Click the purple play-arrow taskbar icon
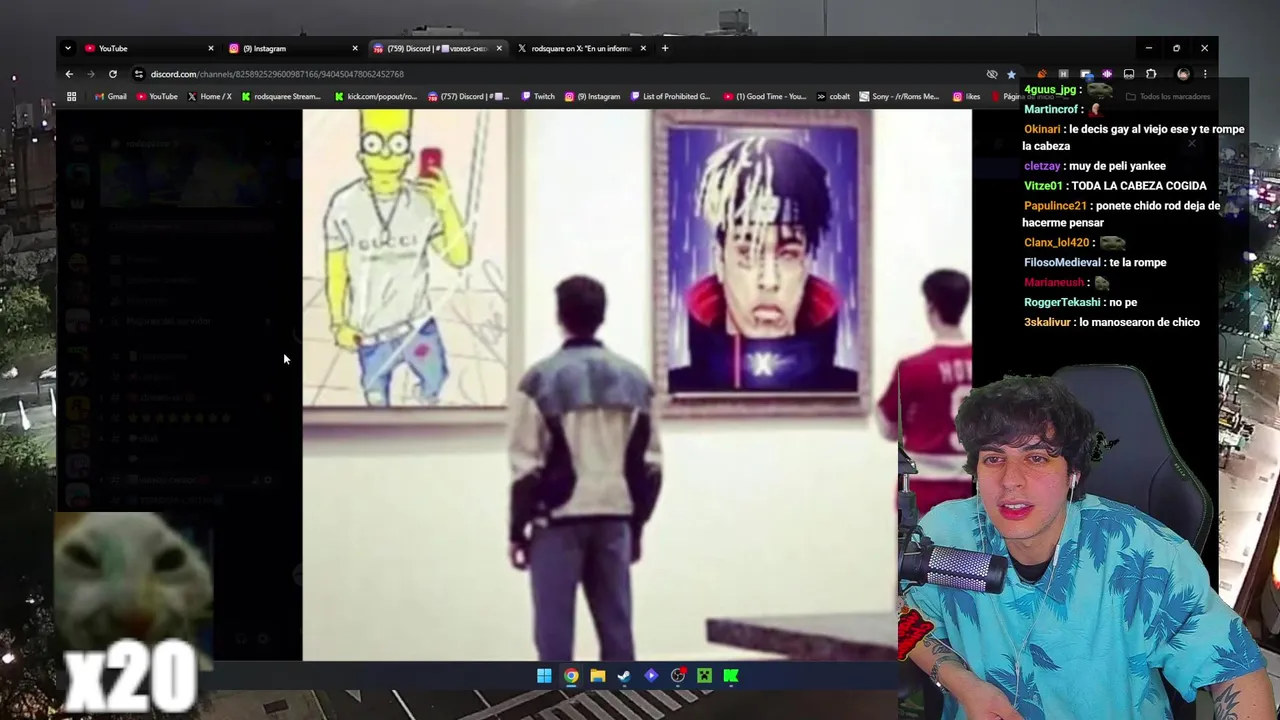This screenshot has width=1280, height=720. [651, 676]
